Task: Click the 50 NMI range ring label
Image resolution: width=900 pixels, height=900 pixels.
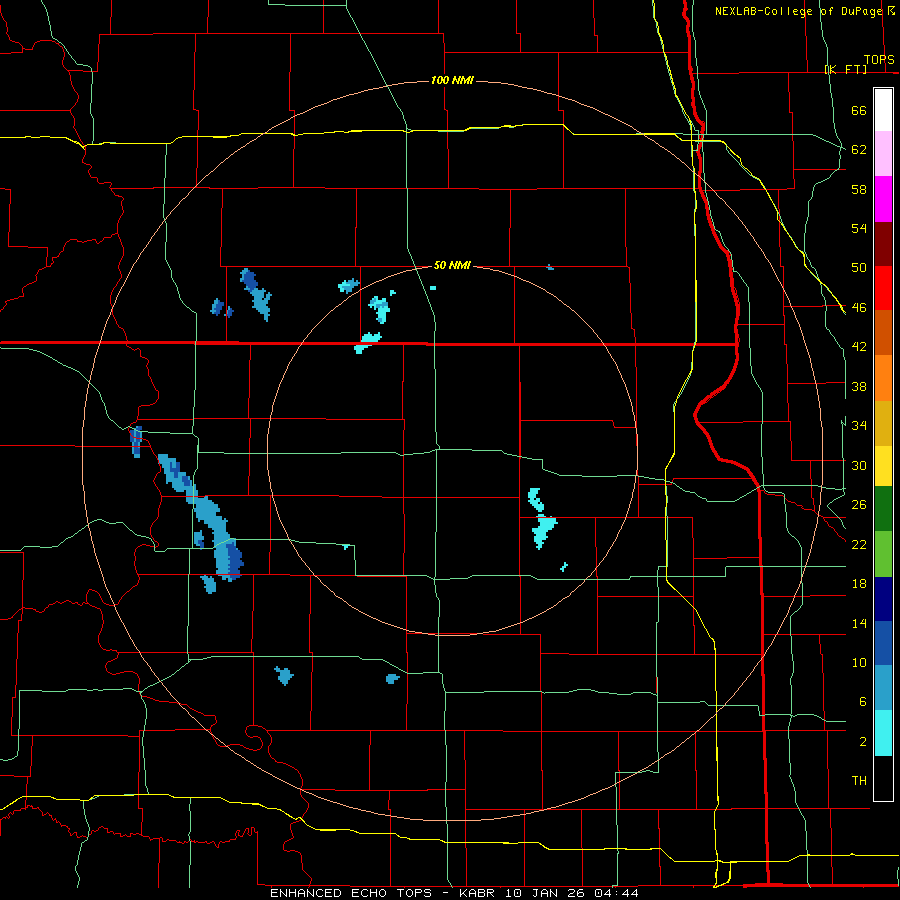Action: [x=452, y=265]
